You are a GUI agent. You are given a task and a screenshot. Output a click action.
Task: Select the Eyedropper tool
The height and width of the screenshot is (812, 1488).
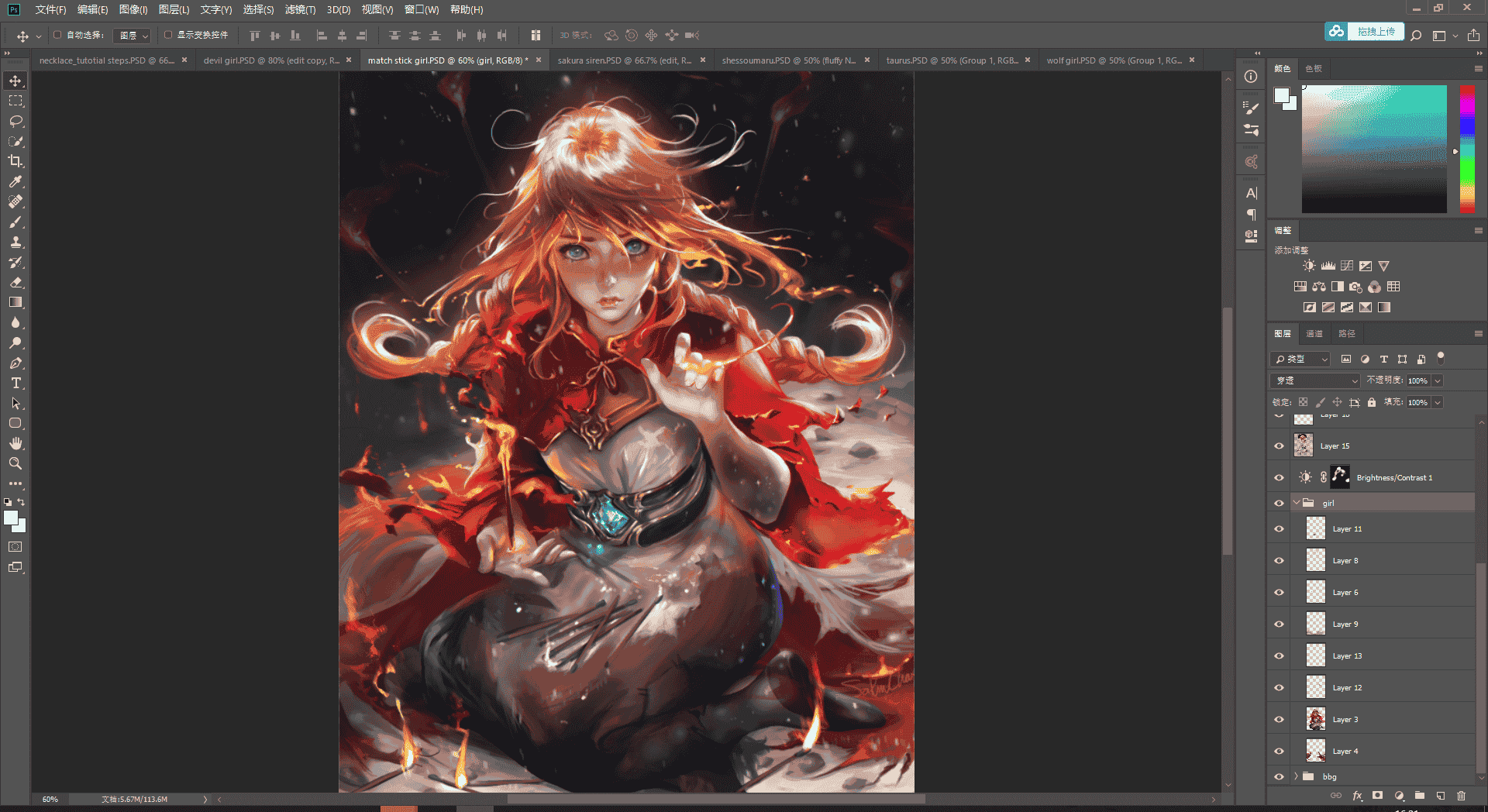[x=15, y=181]
